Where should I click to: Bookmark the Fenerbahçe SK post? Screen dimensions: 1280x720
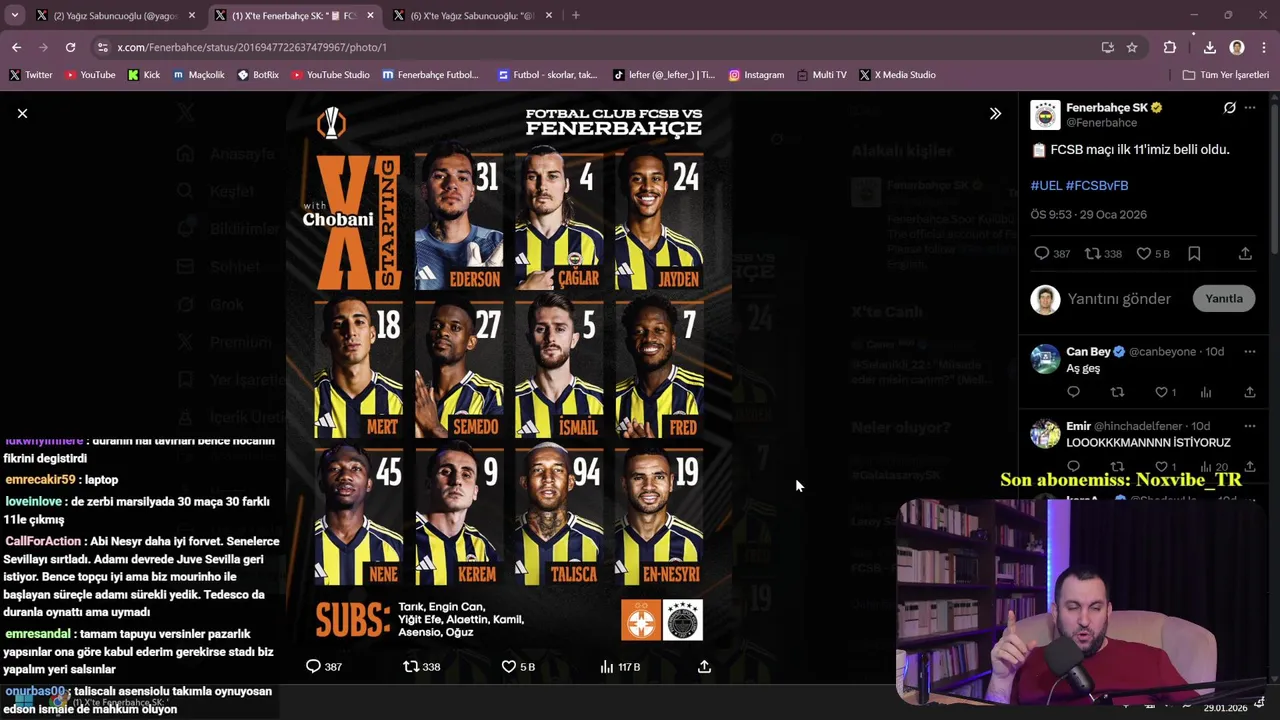[x=1194, y=254]
